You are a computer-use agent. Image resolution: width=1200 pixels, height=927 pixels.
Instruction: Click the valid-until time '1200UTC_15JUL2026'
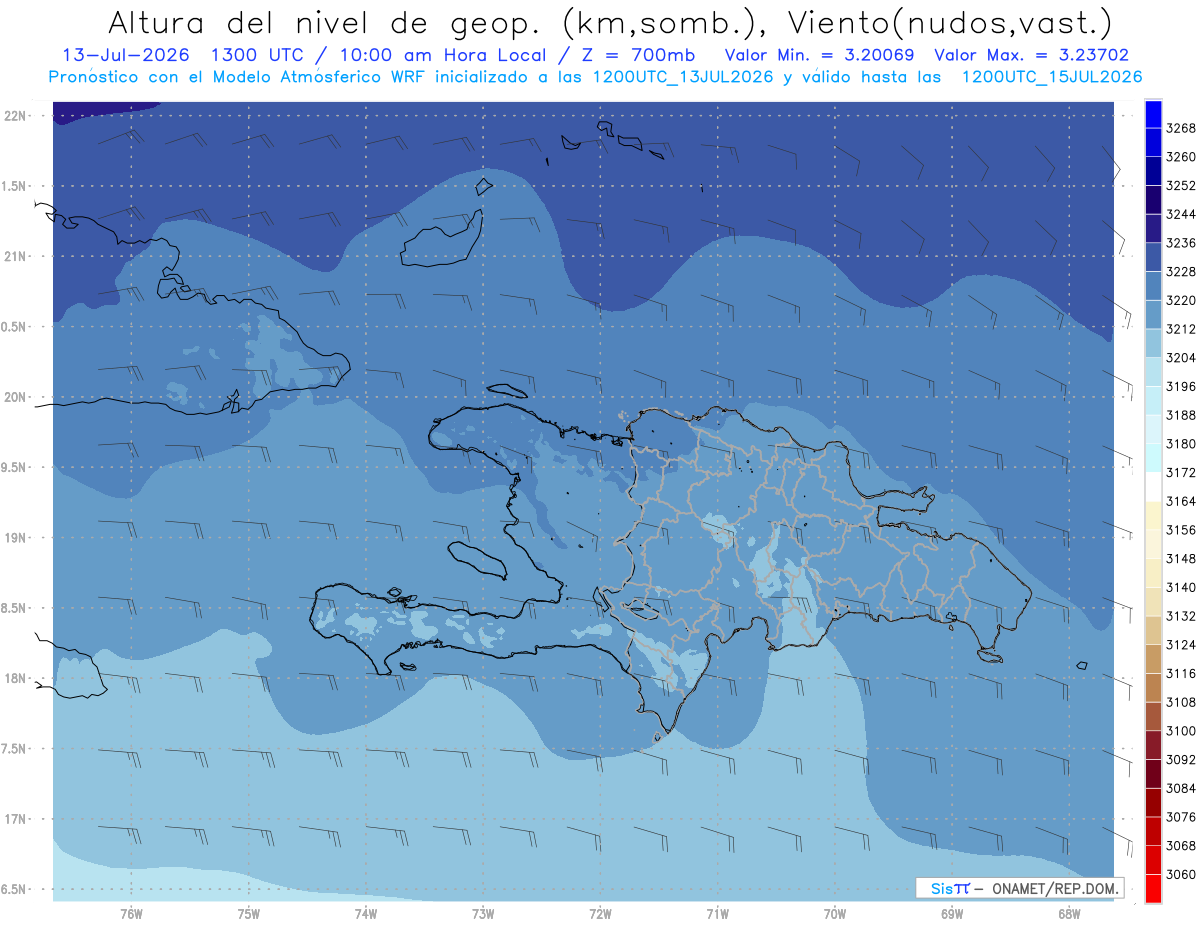coord(1052,77)
